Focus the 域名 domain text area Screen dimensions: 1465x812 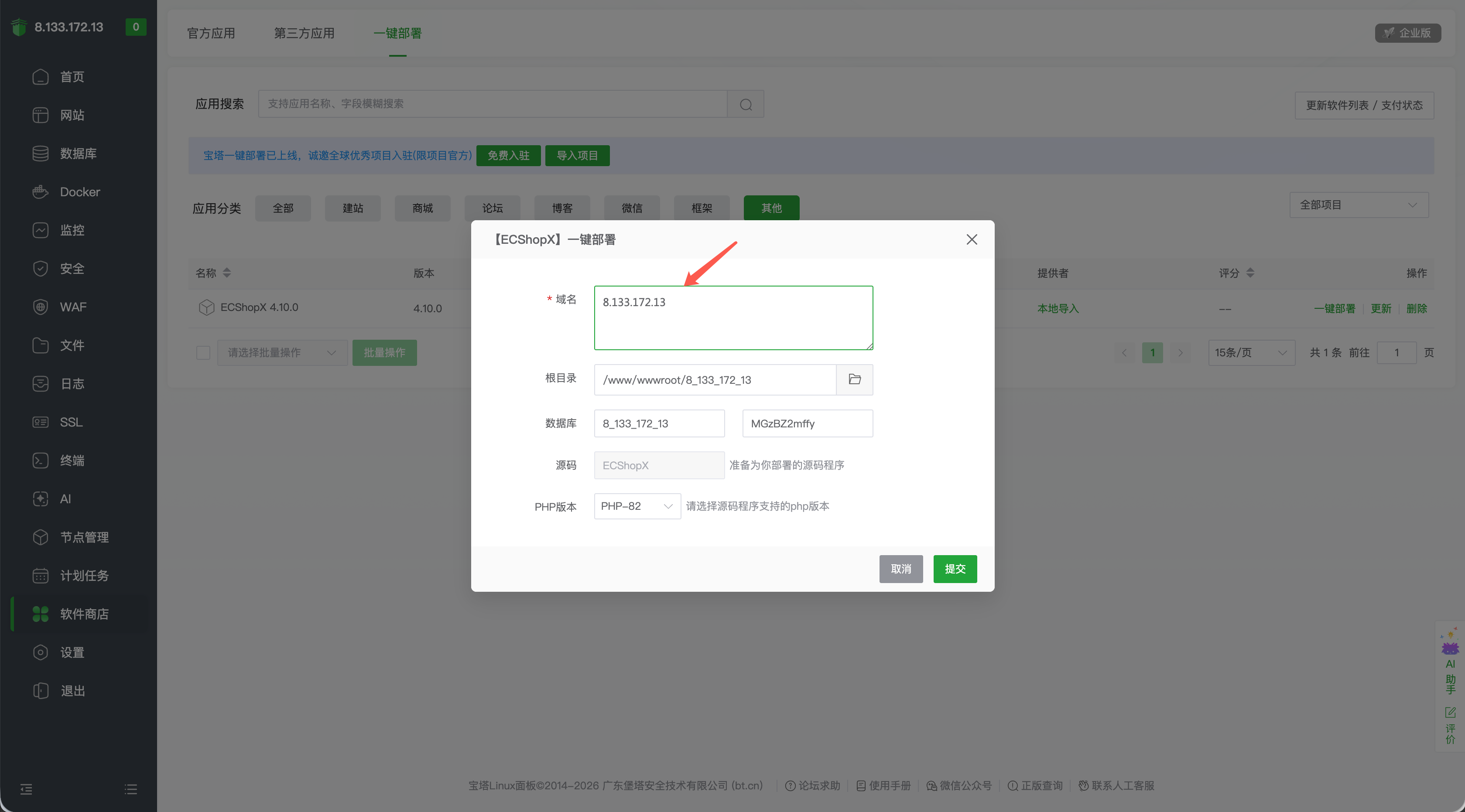click(734, 318)
